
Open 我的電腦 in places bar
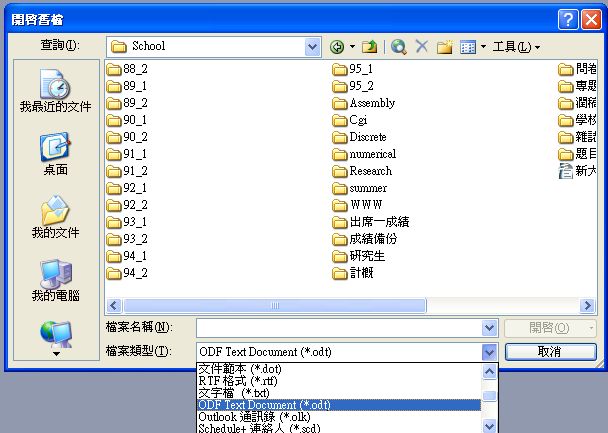coord(55,281)
